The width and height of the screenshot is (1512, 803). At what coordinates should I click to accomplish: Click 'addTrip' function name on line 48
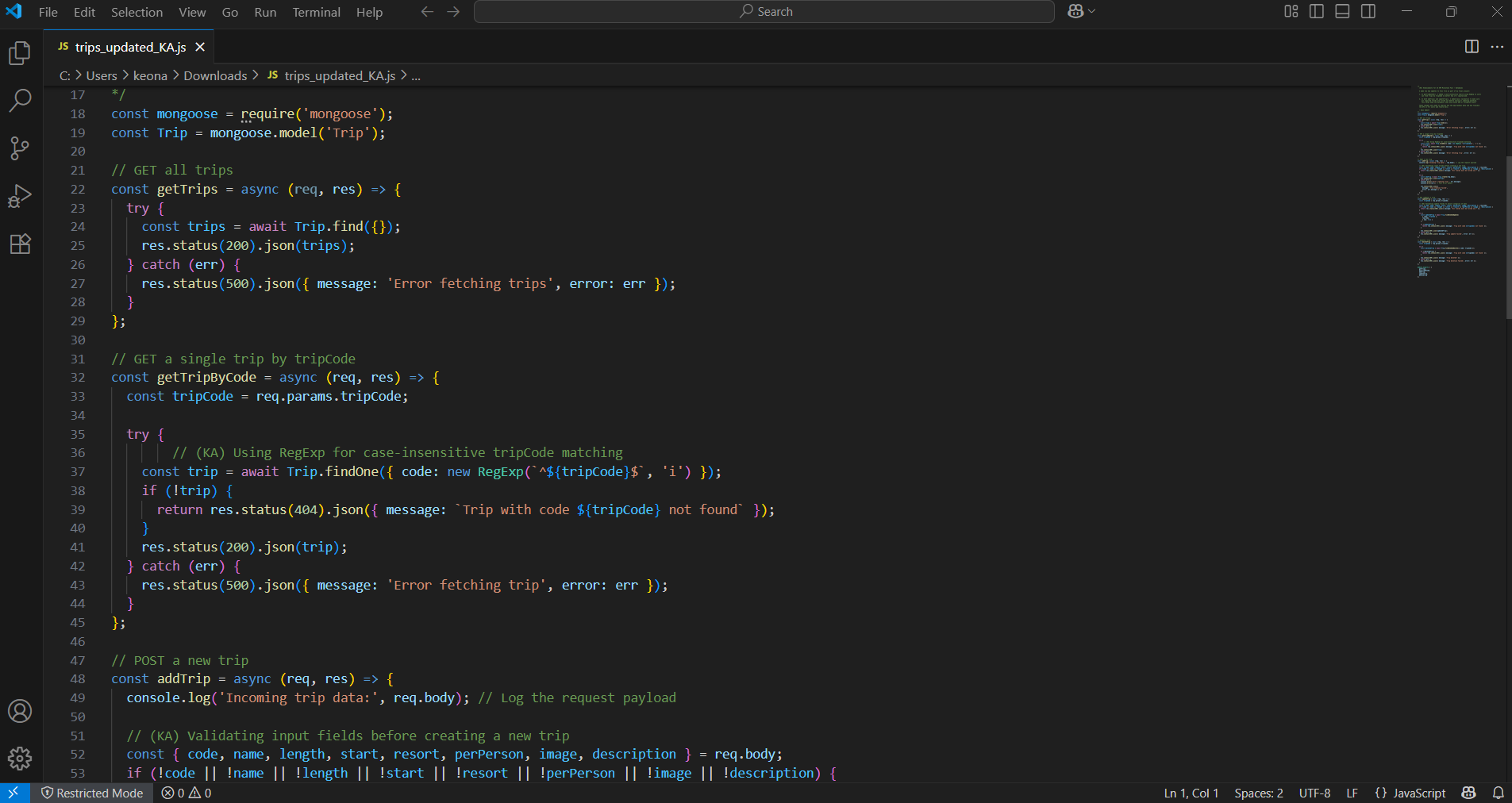[x=183, y=678]
